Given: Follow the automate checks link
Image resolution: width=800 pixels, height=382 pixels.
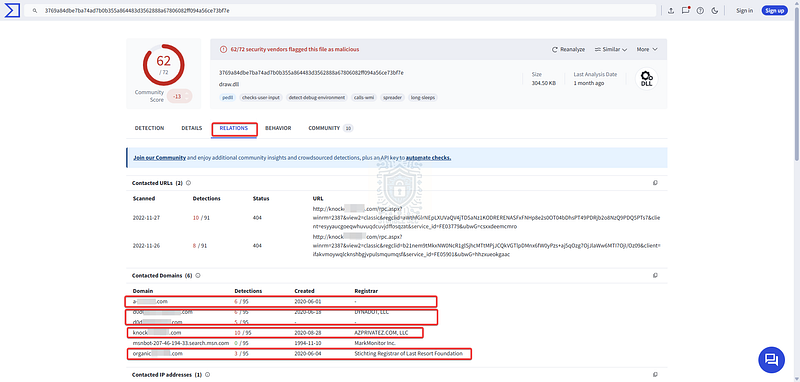Looking at the screenshot, I should pyautogui.click(x=429, y=158).
